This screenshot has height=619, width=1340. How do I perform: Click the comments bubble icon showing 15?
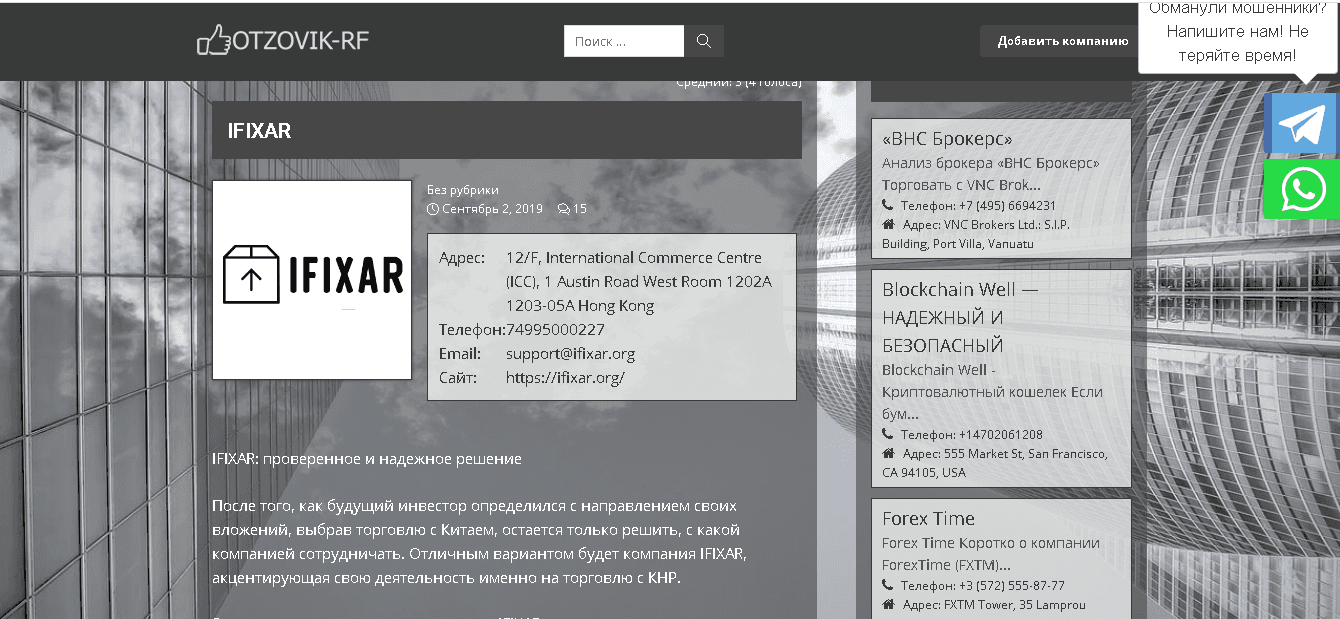[x=564, y=209]
